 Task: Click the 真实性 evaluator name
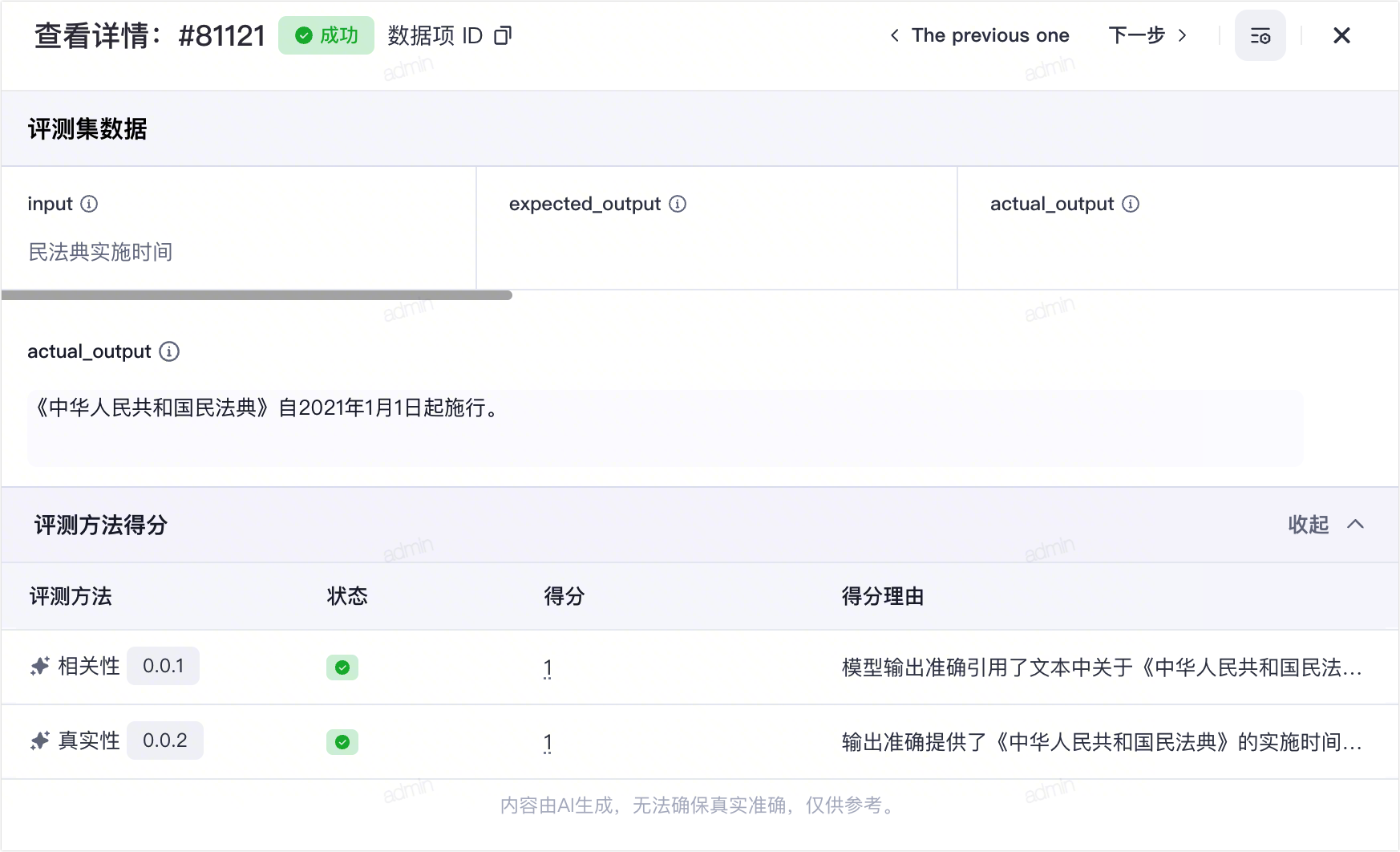[89, 740]
